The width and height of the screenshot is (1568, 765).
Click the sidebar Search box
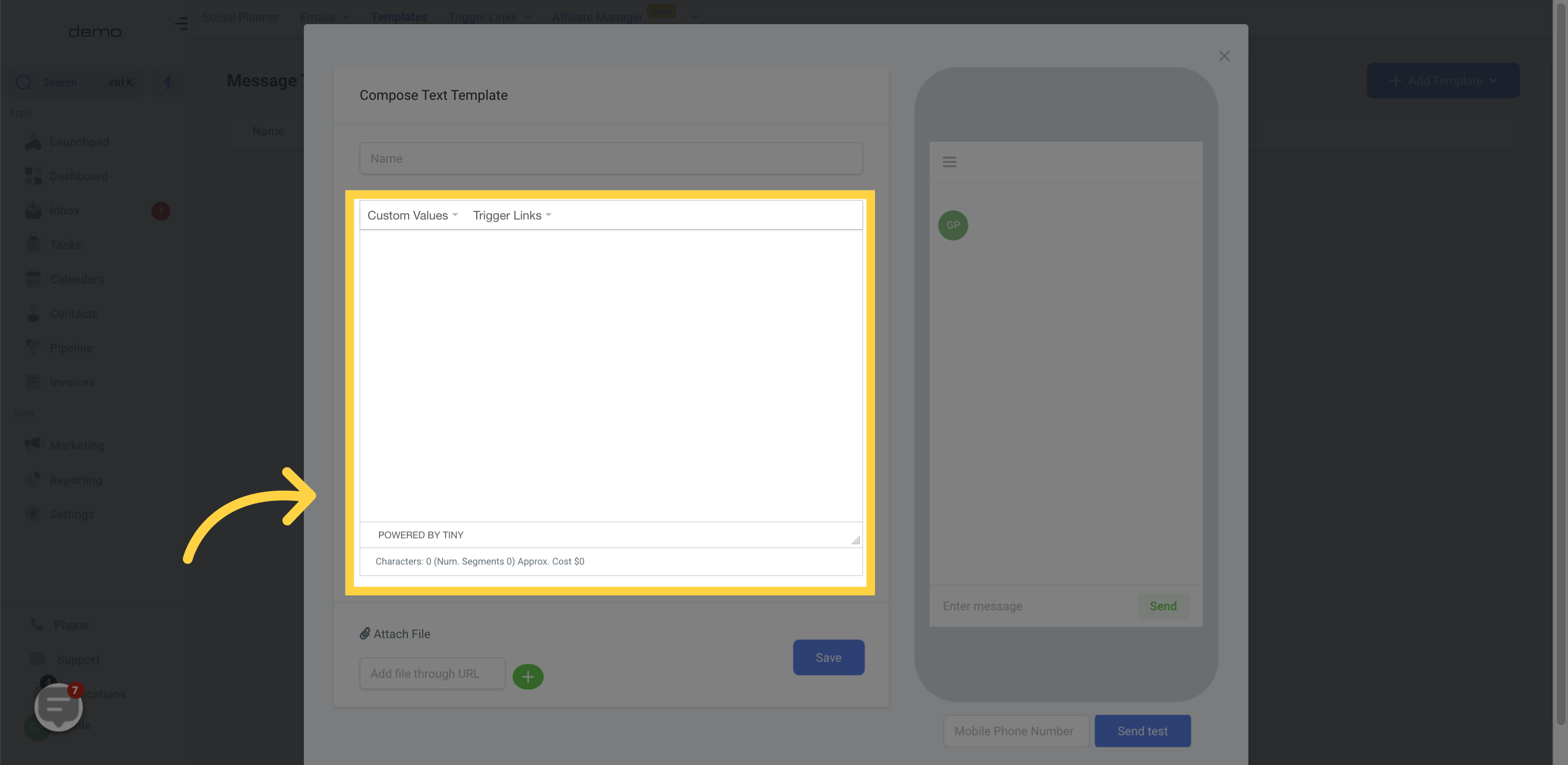[x=77, y=82]
